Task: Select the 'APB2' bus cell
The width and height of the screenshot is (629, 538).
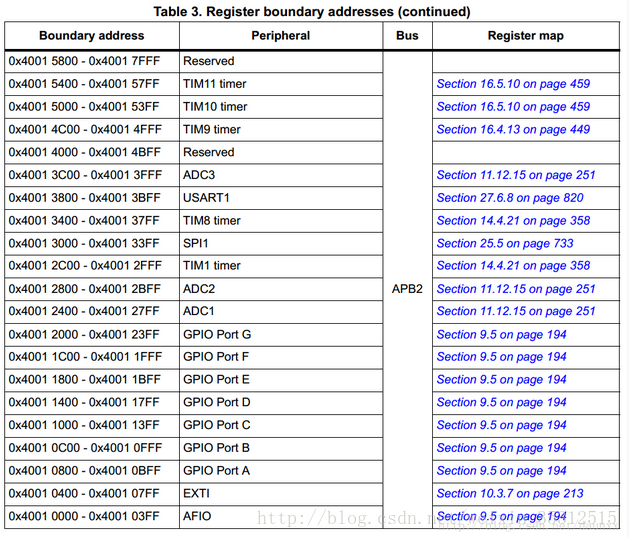Action: pos(407,289)
